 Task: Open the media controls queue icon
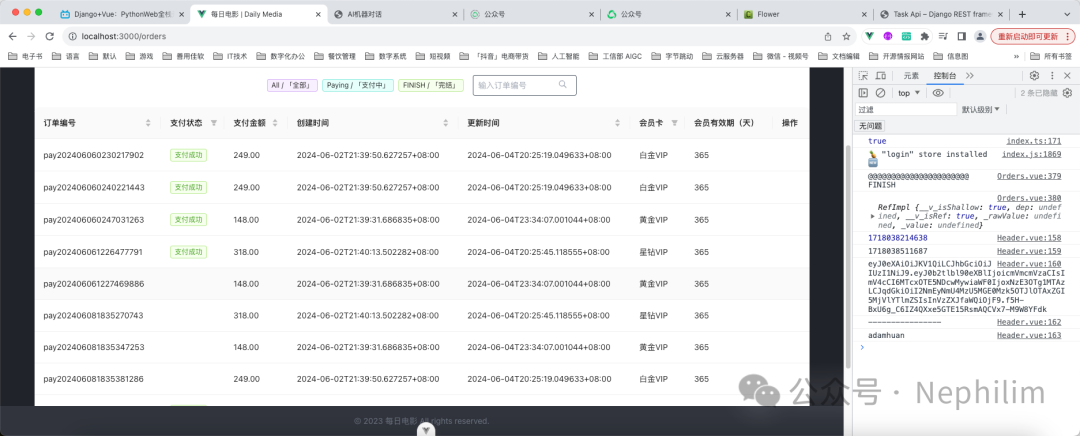point(943,36)
